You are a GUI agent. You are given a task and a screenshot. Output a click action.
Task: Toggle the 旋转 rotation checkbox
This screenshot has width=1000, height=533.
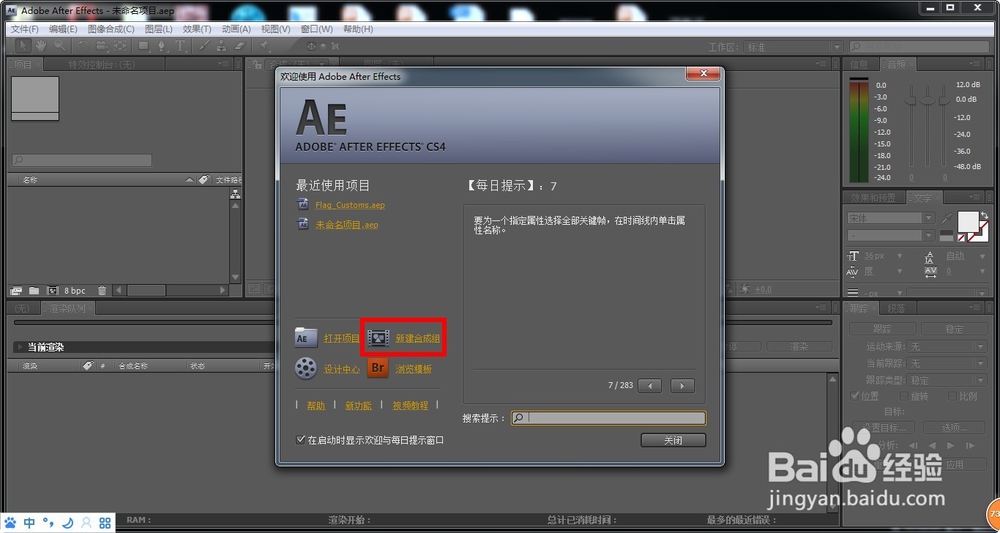(x=902, y=396)
